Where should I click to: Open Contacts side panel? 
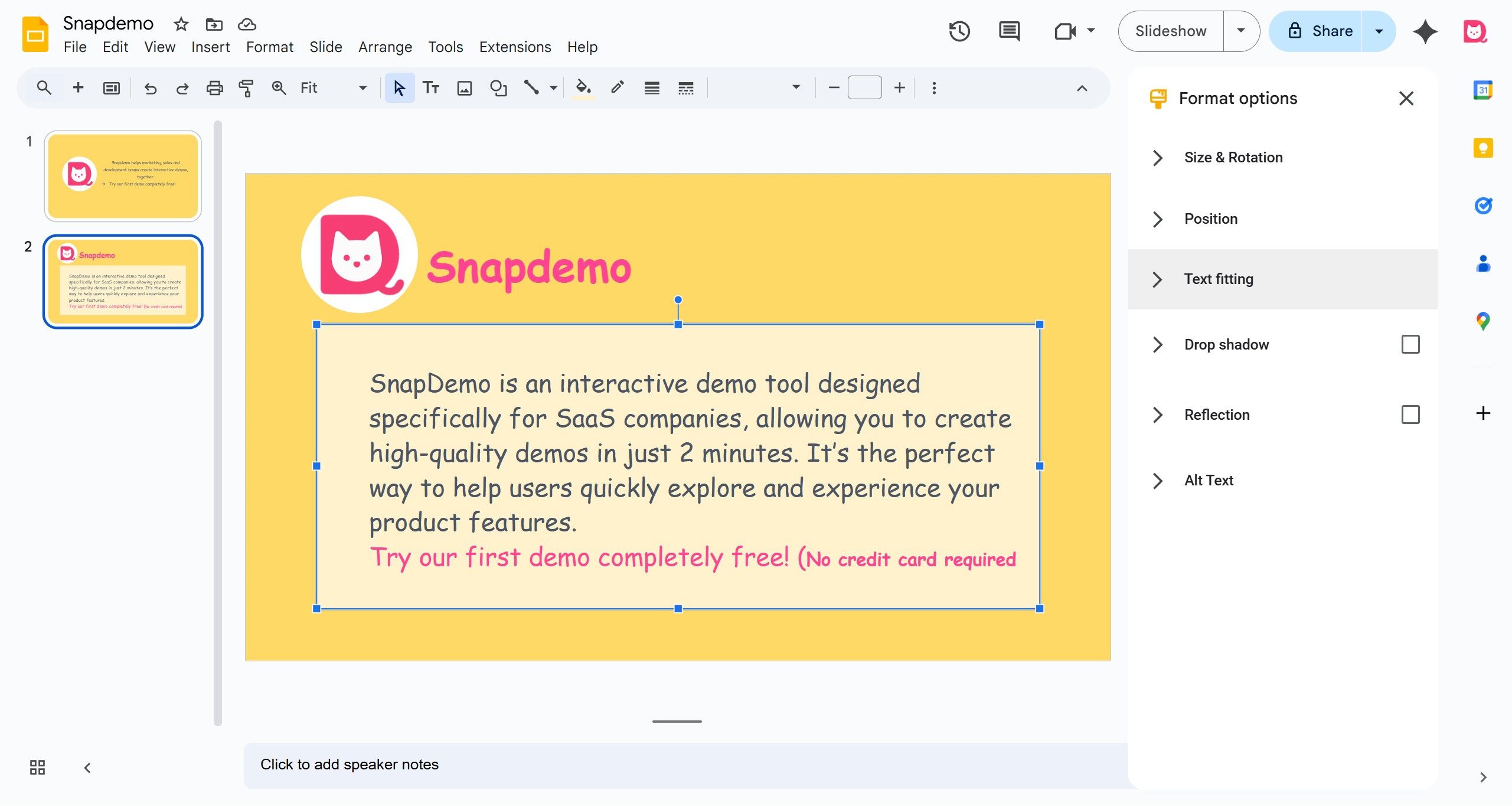pyautogui.click(x=1483, y=263)
